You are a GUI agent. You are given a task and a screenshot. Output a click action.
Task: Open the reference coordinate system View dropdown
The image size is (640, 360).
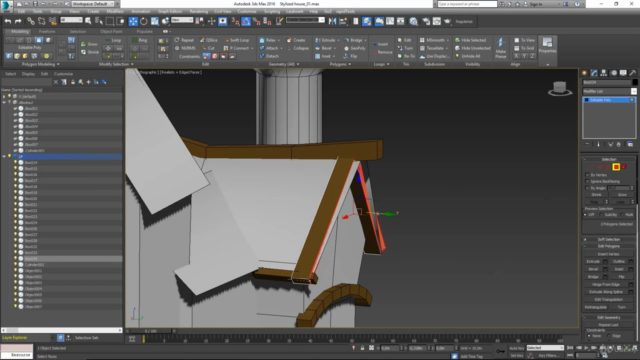[x=182, y=20]
